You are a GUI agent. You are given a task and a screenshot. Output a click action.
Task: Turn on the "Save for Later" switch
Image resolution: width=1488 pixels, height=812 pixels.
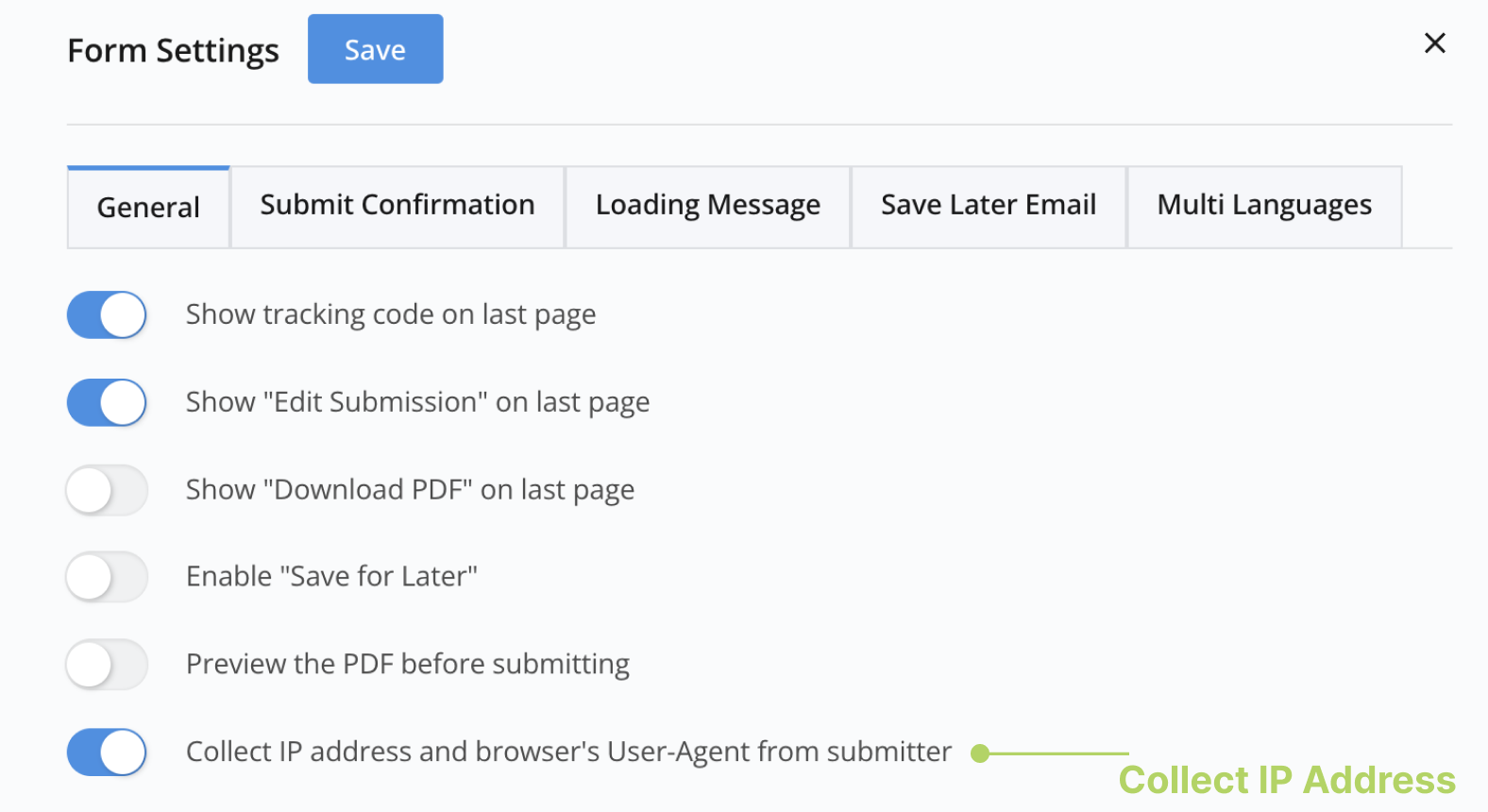pos(107,577)
